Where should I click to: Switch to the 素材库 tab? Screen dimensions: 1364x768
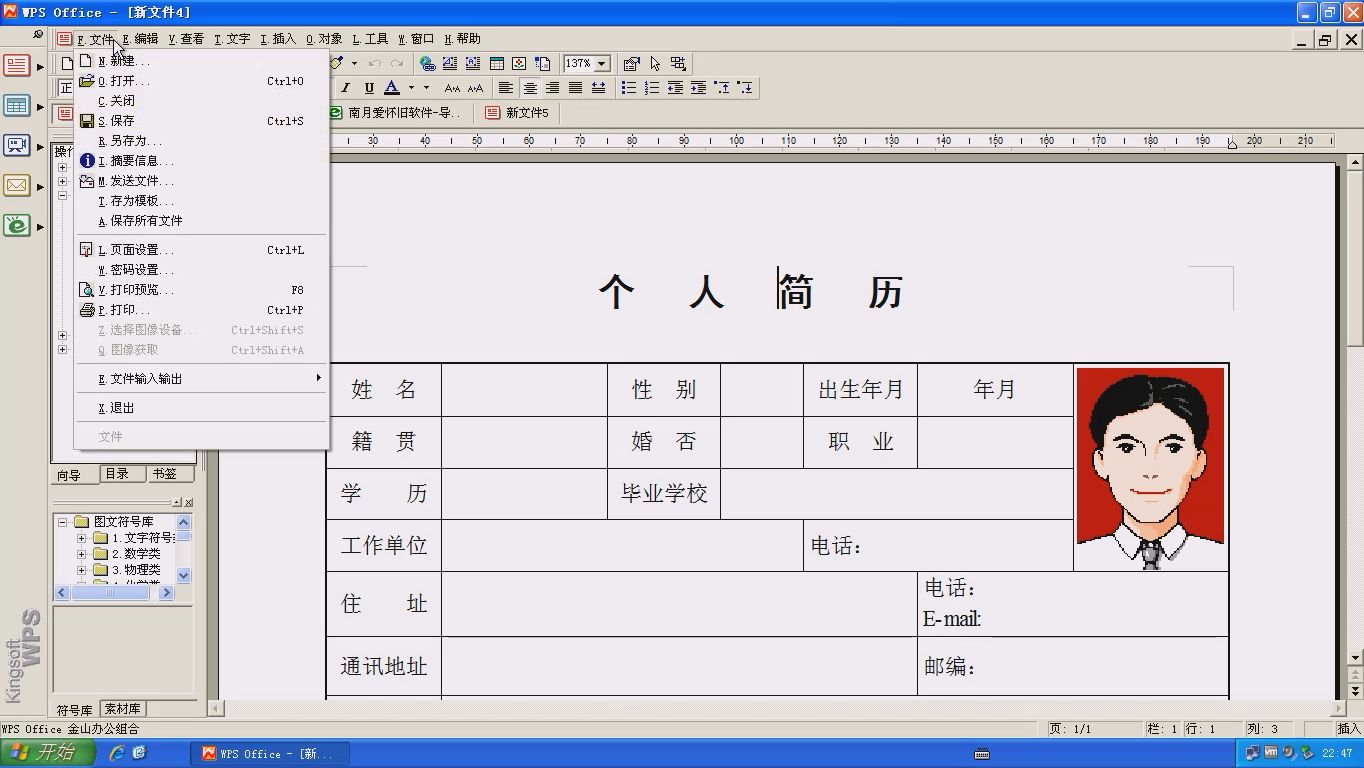pos(122,709)
